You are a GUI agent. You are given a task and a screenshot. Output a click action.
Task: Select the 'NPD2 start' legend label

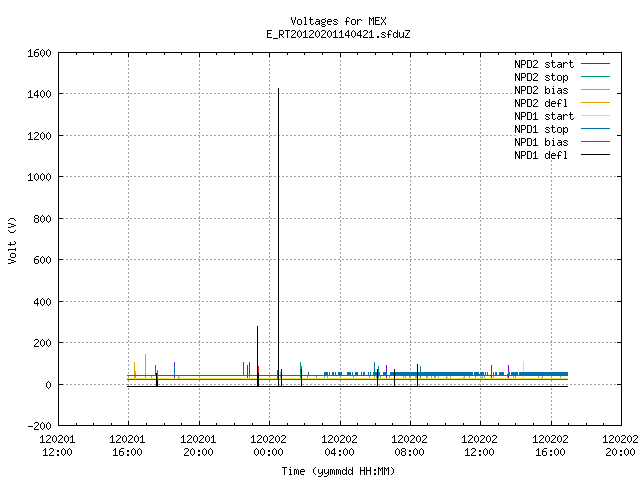(x=544, y=64)
